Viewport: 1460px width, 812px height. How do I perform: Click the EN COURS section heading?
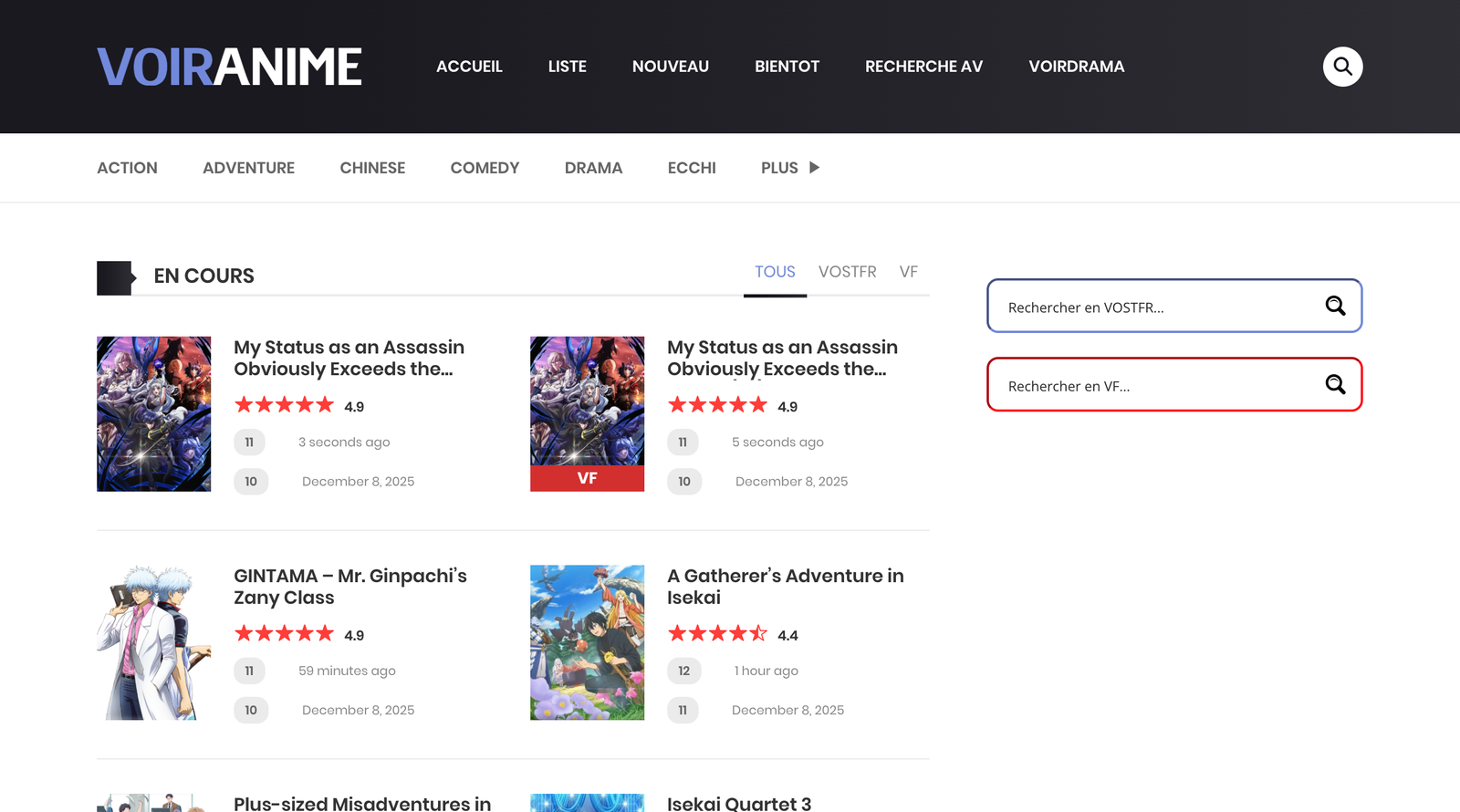click(x=203, y=276)
